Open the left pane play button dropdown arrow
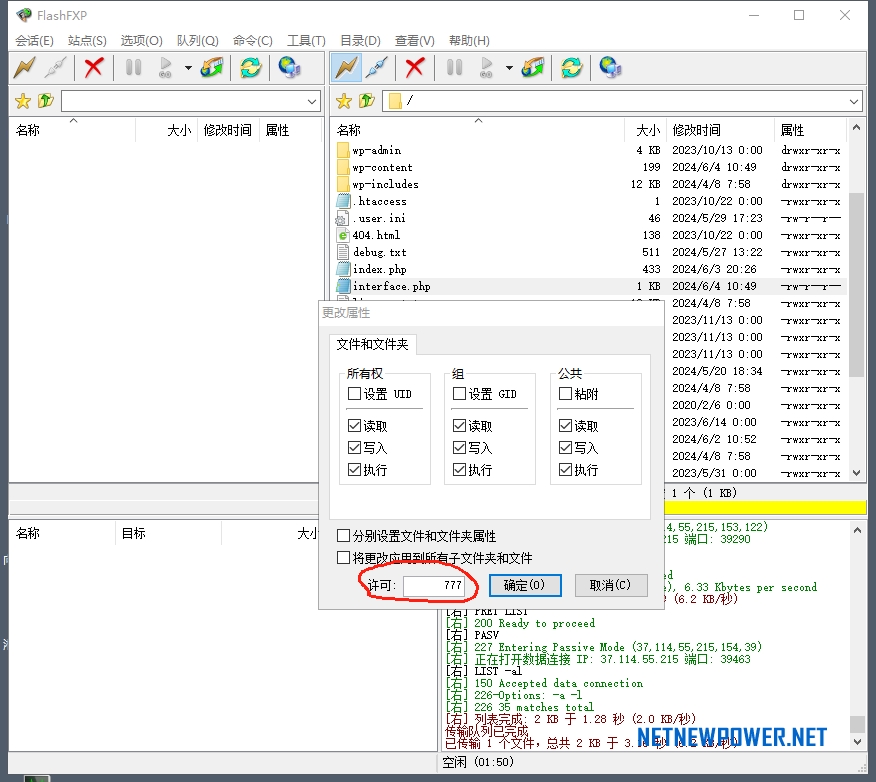This screenshot has height=782, width=876. pos(188,68)
